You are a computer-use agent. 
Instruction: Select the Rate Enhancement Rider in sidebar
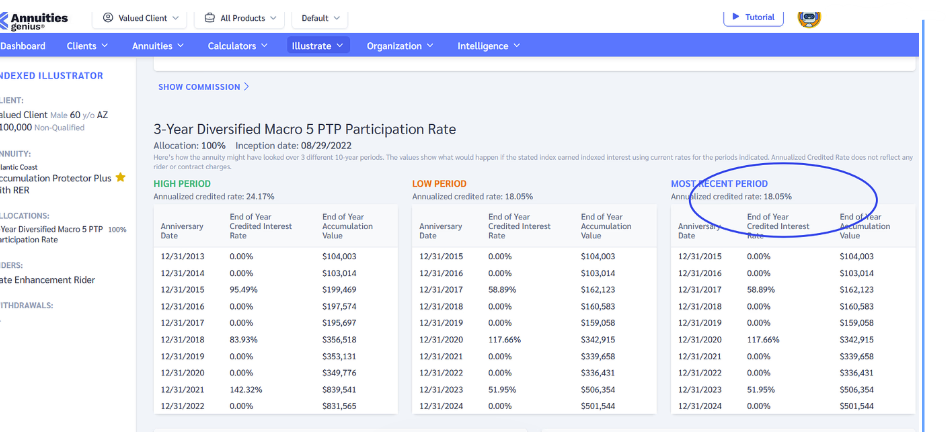(x=47, y=280)
